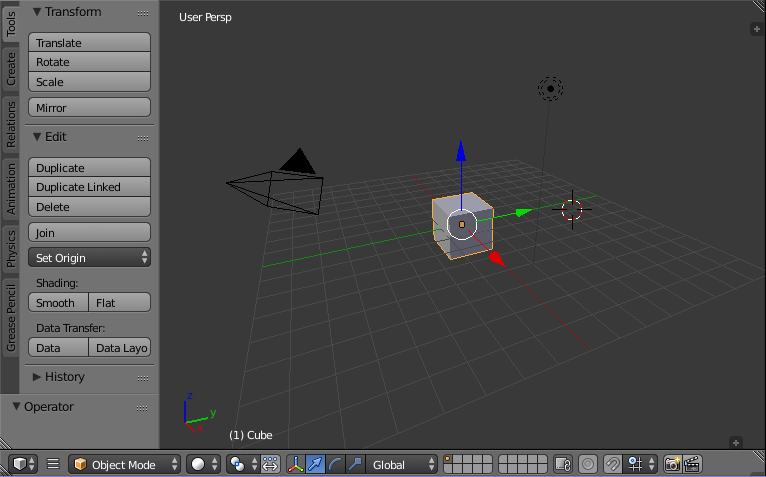Toggle proportional editing circle icon
Viewport: 766px width, 477px height.
588,464
